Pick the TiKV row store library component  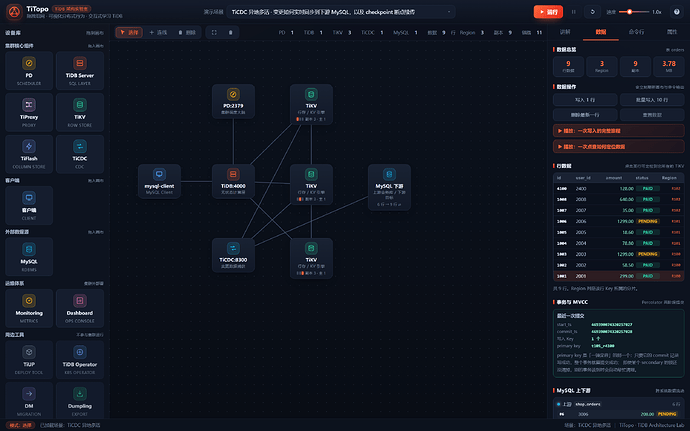pos(80,112)
